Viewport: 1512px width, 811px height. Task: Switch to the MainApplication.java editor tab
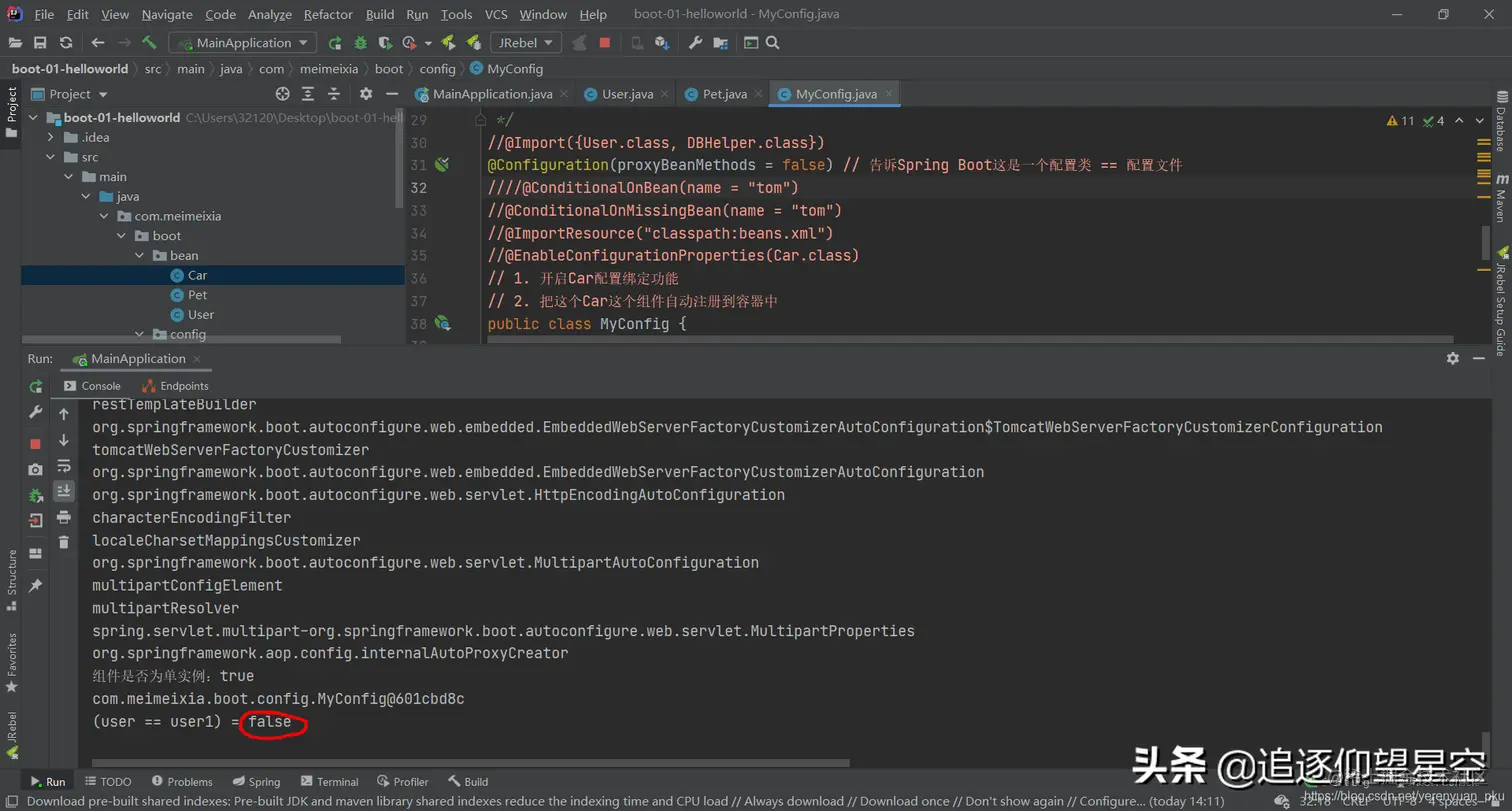click(x=492, y=94)
